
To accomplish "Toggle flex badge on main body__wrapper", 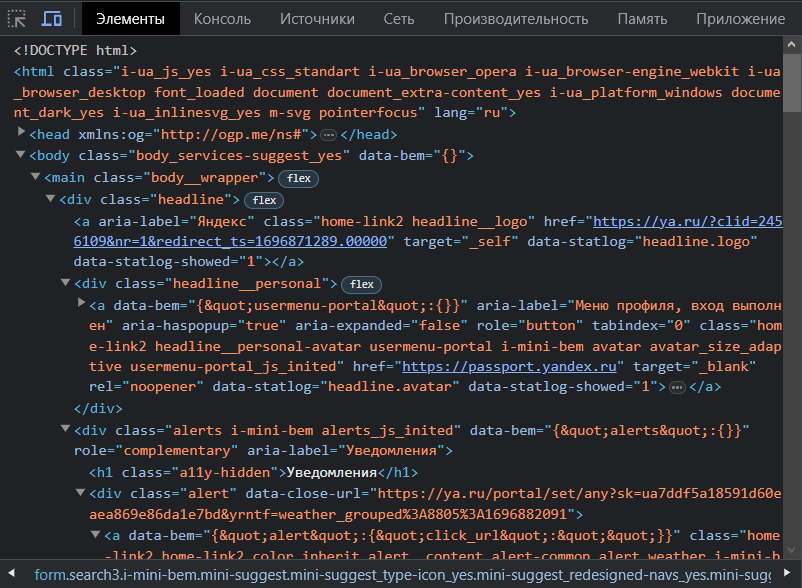I will 299,178.
